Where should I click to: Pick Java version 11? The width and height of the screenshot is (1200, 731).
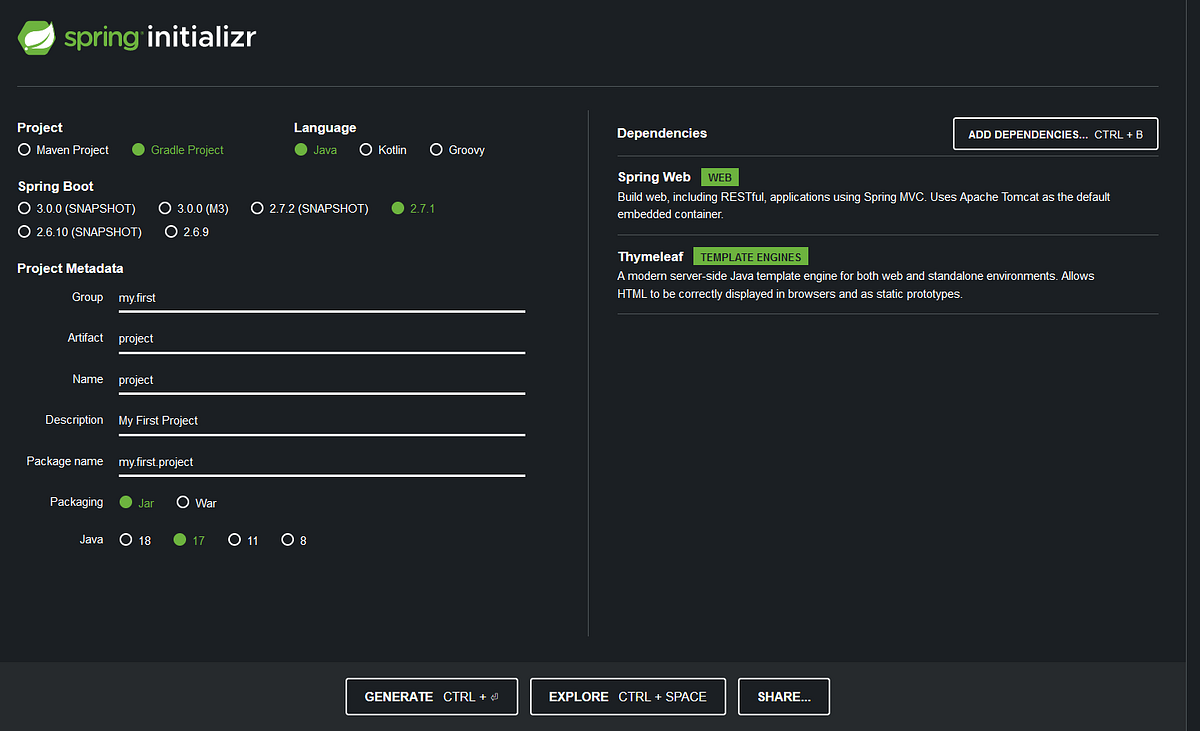(x=234, y=540)
